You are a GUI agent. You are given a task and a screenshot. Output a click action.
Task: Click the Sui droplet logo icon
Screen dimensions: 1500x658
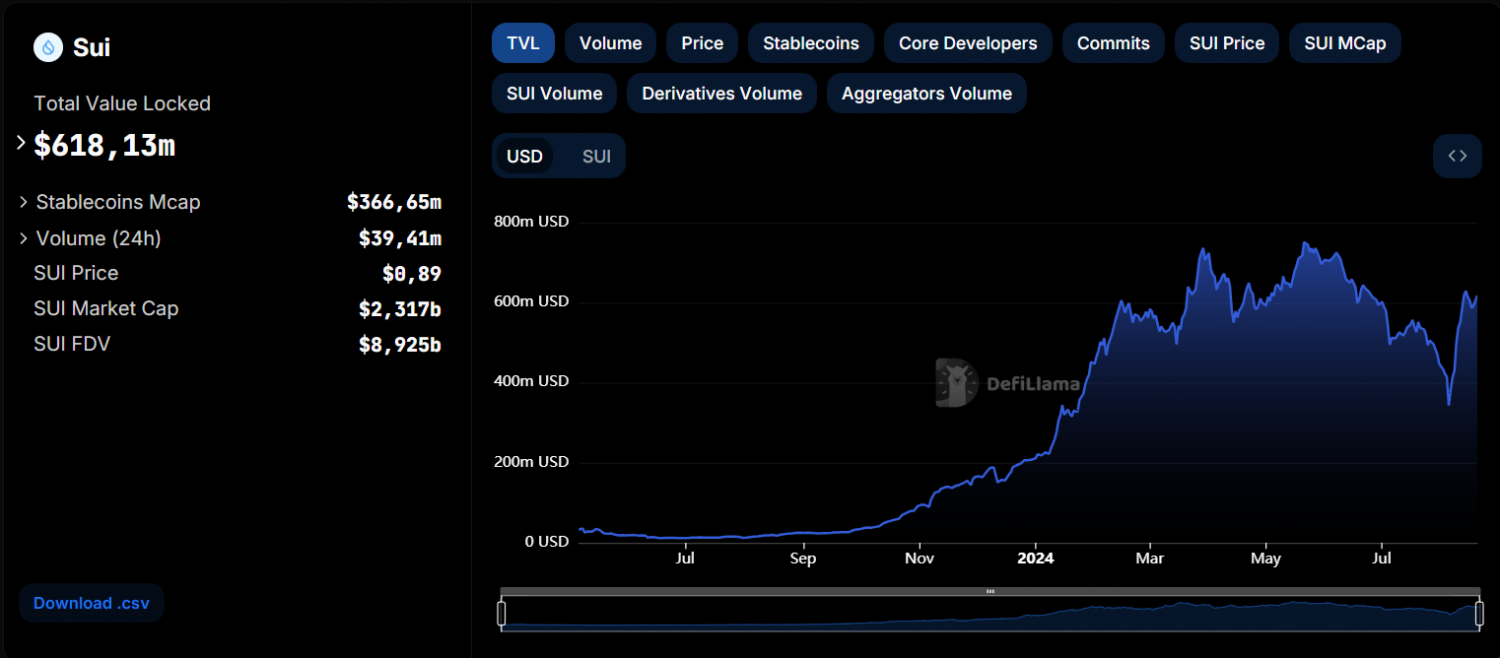coord(48,47)
